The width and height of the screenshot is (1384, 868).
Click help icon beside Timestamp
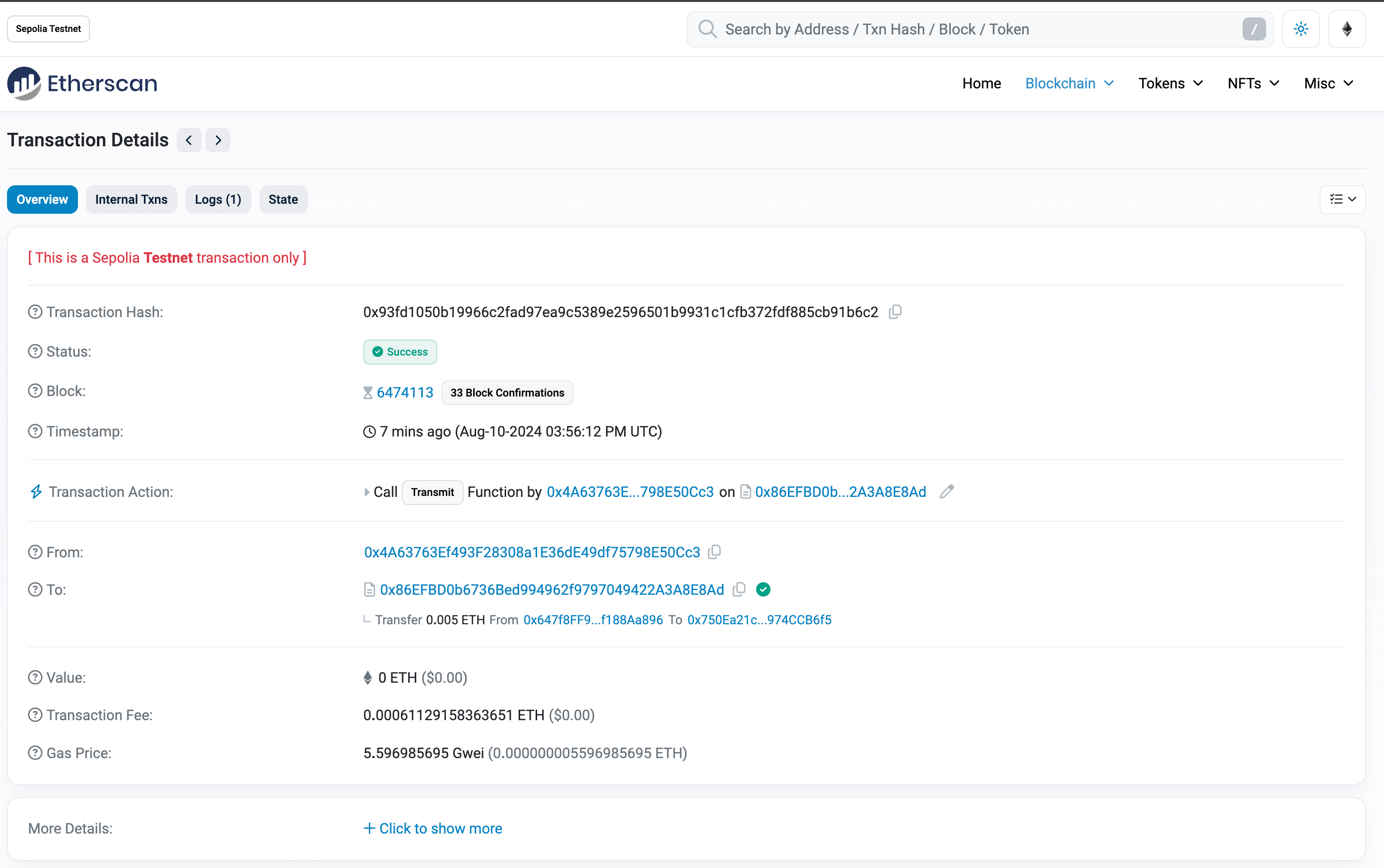pos(35,431)
